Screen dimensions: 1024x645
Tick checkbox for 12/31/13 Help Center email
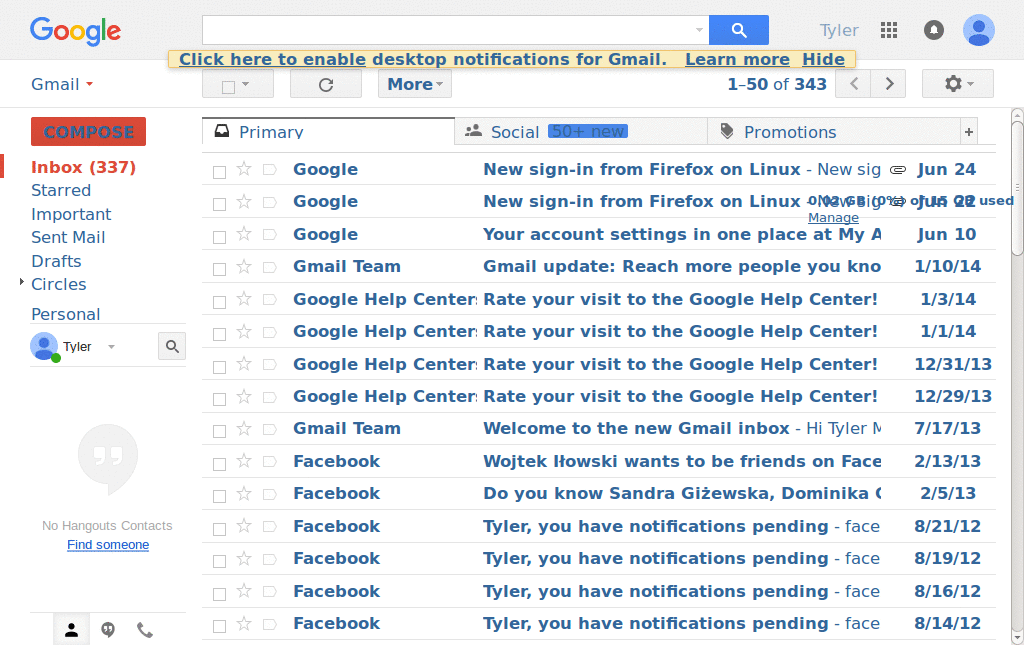(x=219, y=366)
